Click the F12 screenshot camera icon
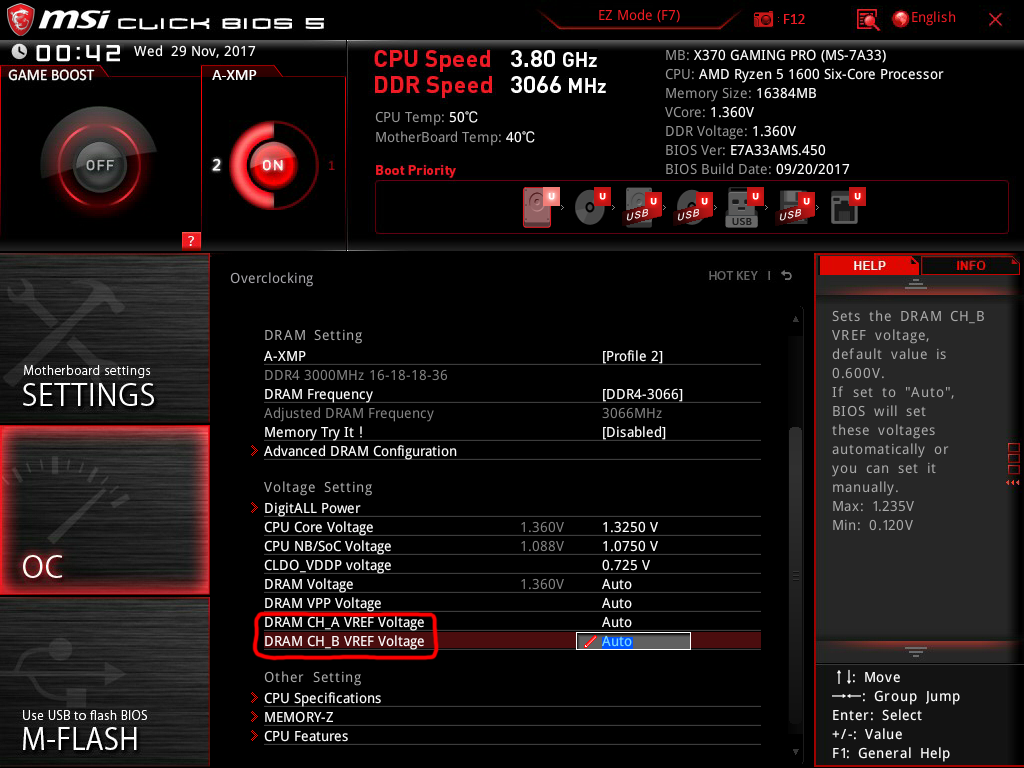This screenshot has width=1024, height=768. (763, 19)
